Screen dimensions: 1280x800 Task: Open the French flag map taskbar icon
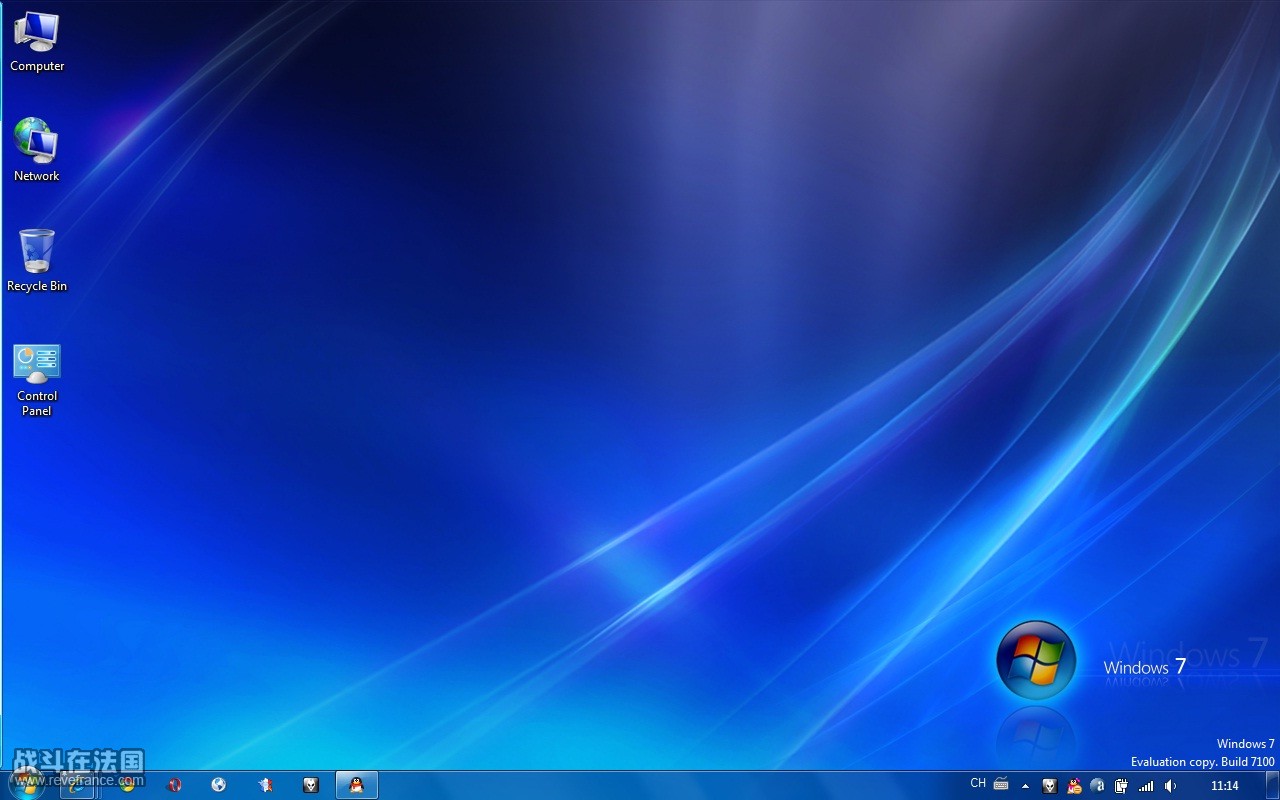click(265, 785)
